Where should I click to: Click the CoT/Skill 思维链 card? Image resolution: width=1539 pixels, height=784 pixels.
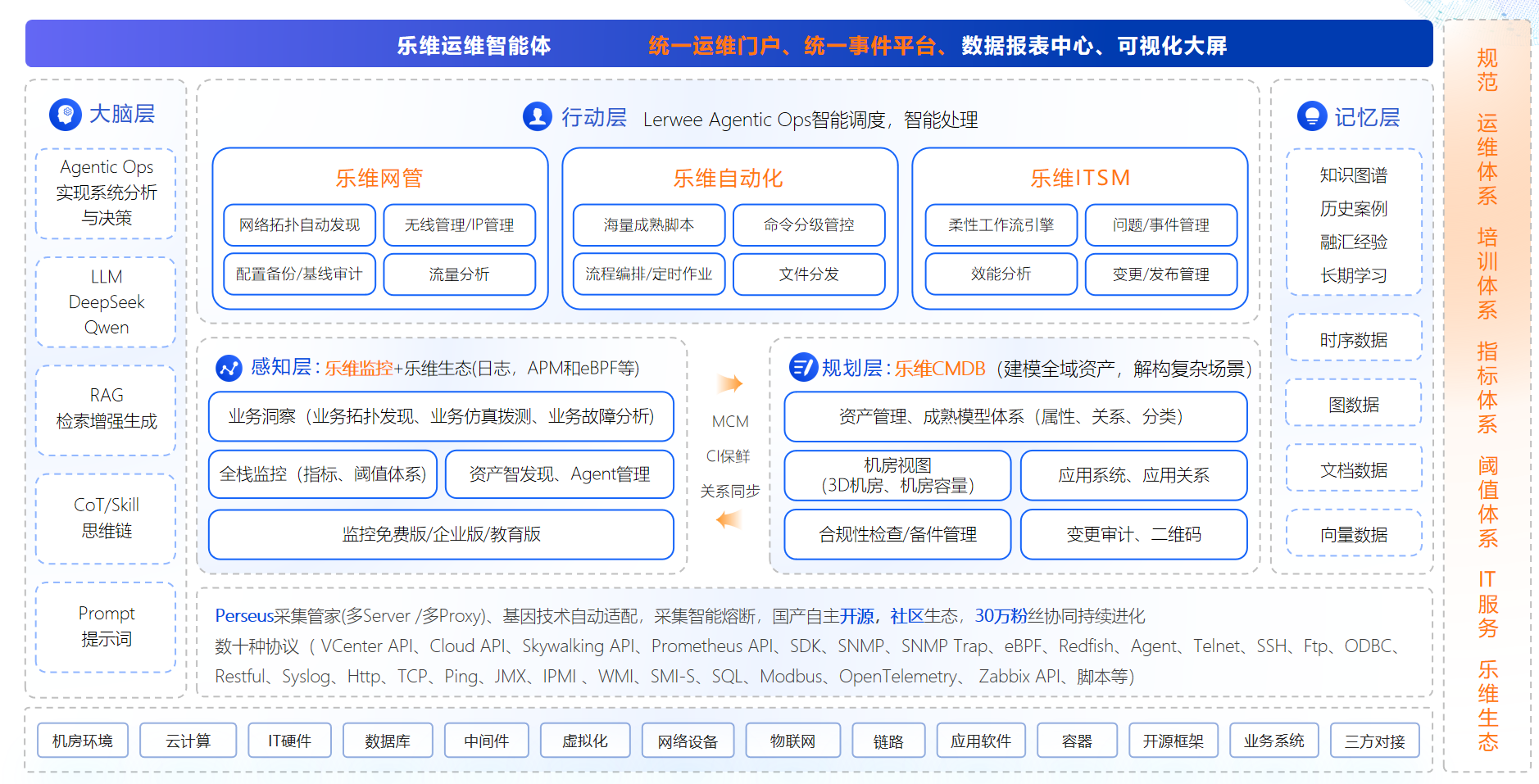[x=107, y=519]
